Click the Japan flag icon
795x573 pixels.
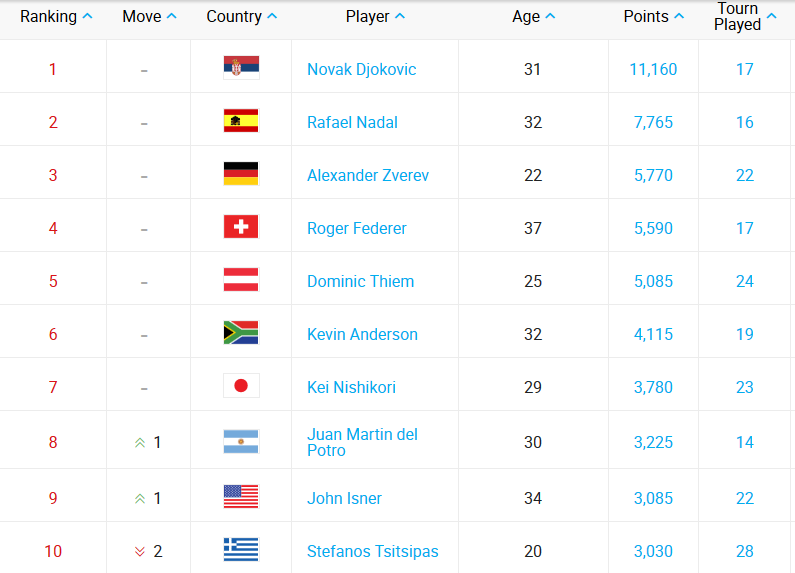click(x=241, y=387)
